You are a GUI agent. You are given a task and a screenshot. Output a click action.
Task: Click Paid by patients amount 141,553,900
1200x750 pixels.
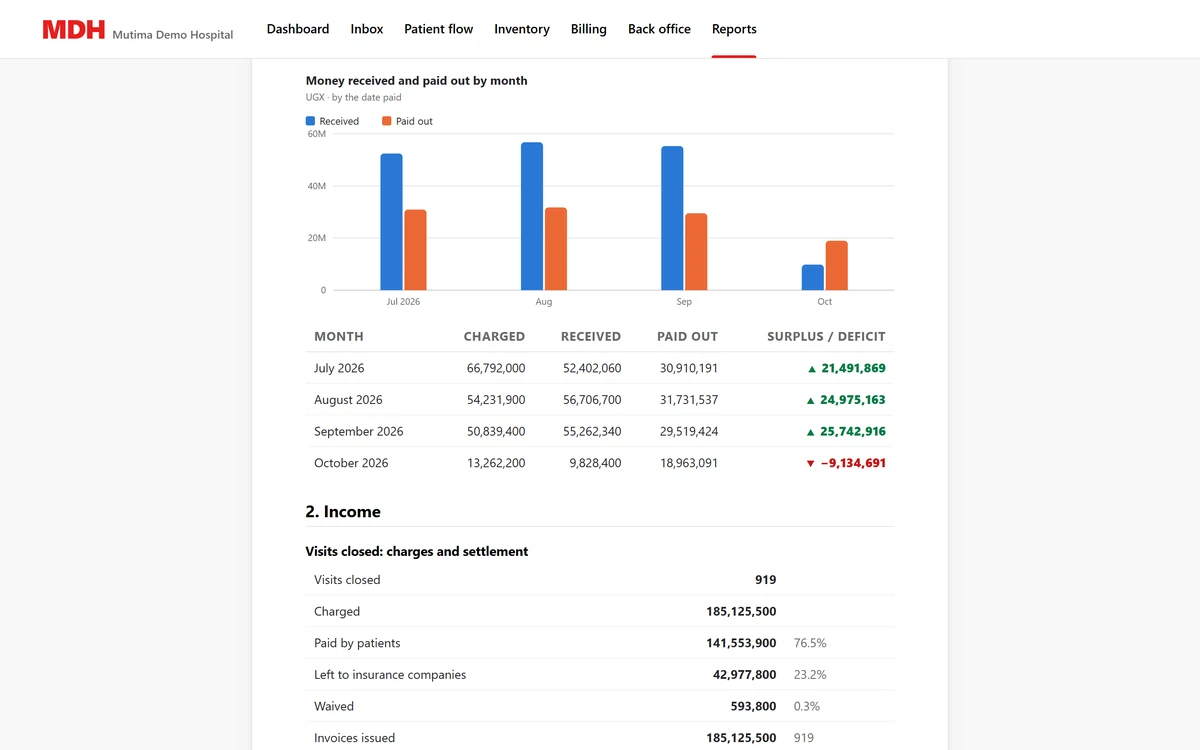click(x=741, y=643)
